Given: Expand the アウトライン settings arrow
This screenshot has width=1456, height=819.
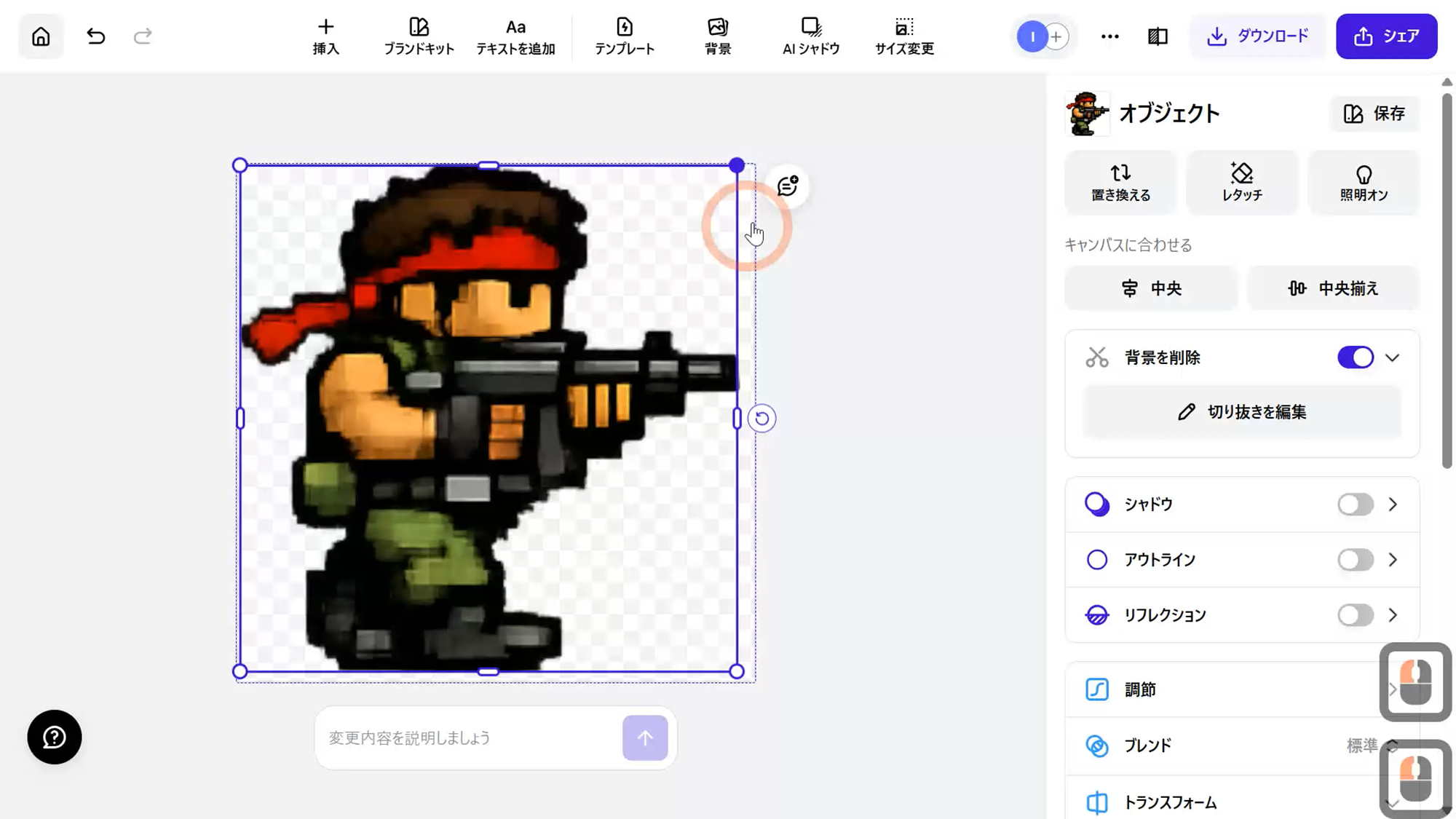Looking at the screenshot, I should tap(1393, 560).
